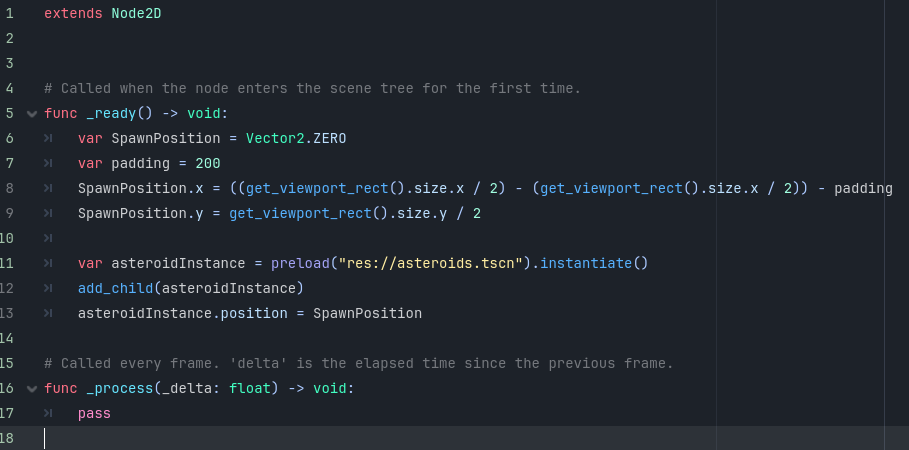Click tab indent marker on line 10
Screen dimensions: 909x450
(48, 238)
